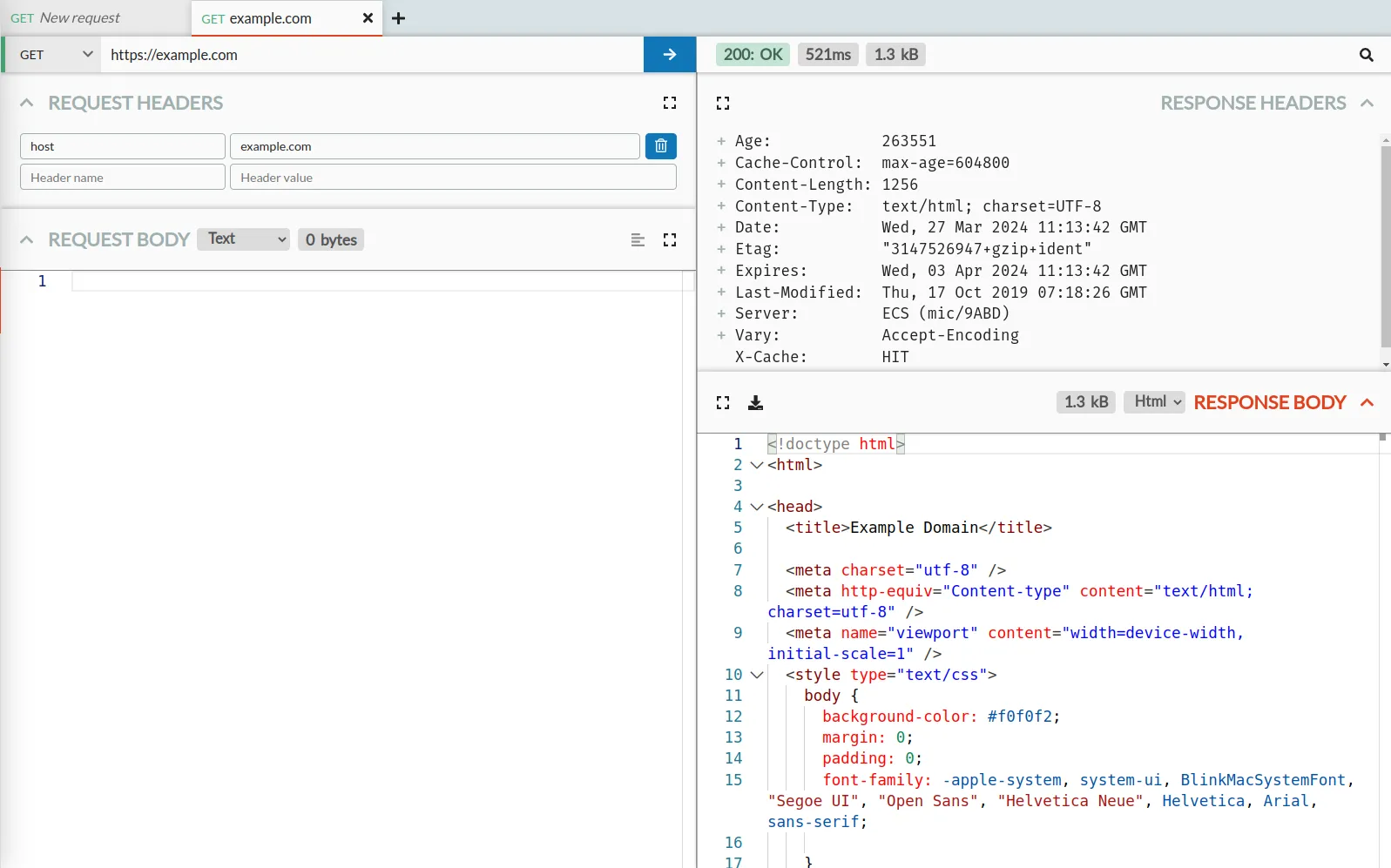Collapse the Response Body section chevron
1391x868 pixels.
(1367, 402)
